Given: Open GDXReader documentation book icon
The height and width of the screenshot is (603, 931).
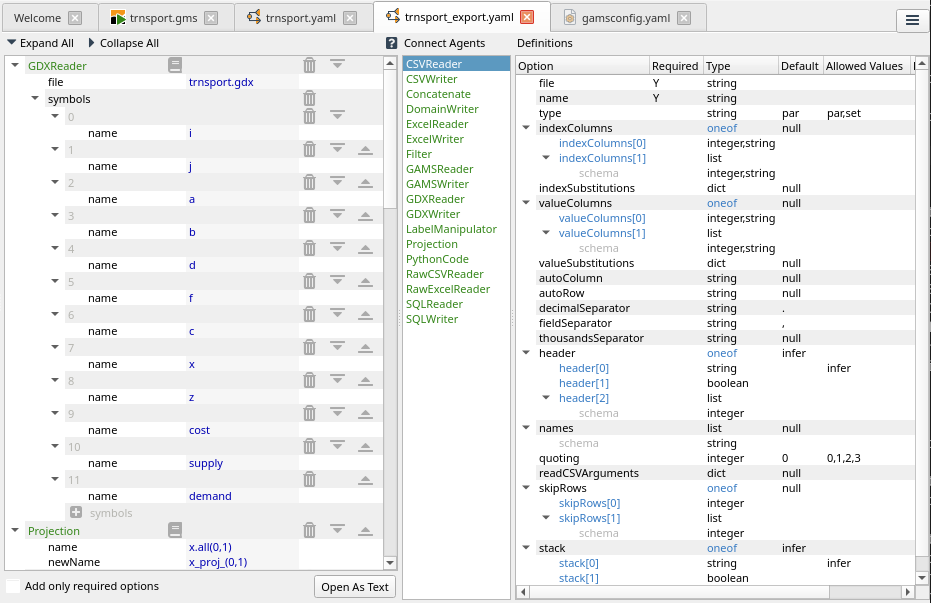Looking at the screenshot, I should click(175, 65).
